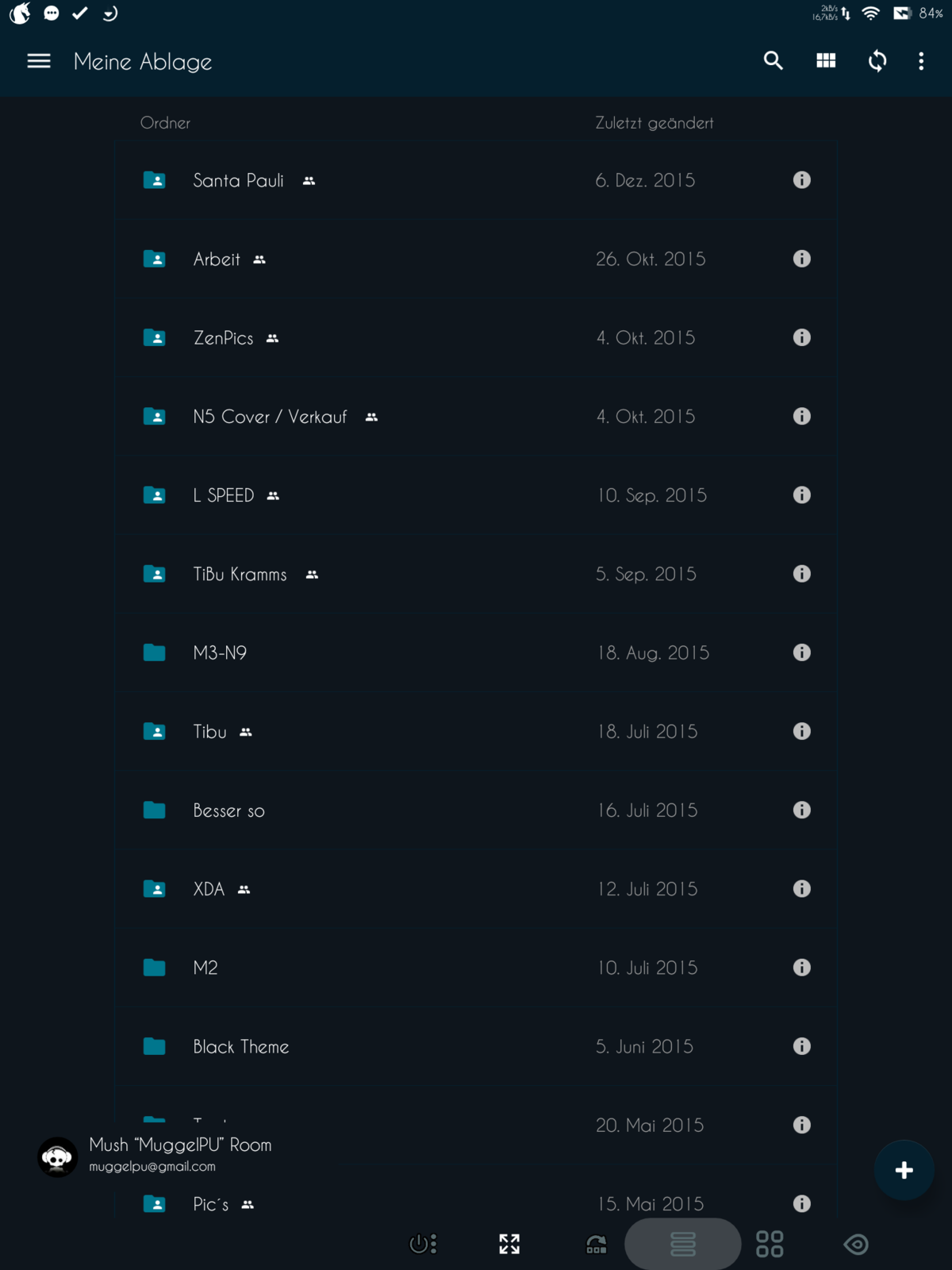
Task: Click the add new plus button
Action: click(x=904, y=1170)
